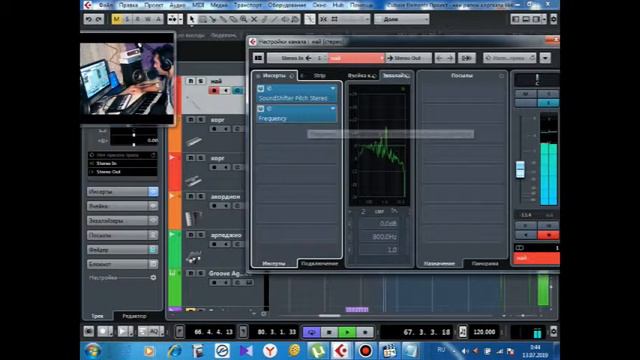Click the 'e' edit button above channel fader
The height and width of the screenshot is (360, 640).
point(548,103)
